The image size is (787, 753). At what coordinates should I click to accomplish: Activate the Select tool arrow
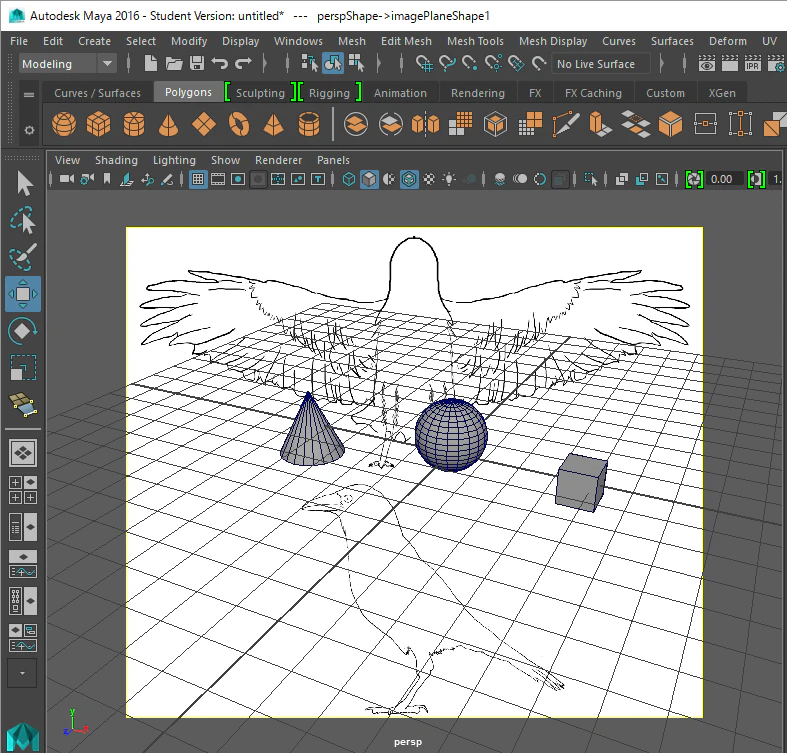tap(24, 183)
